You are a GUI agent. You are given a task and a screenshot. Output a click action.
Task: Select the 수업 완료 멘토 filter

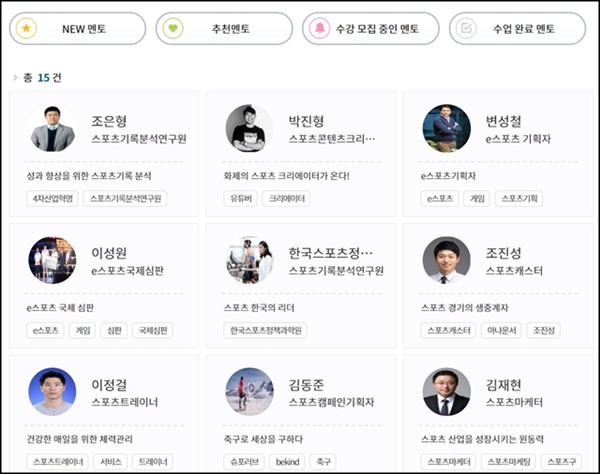[517, 29]
